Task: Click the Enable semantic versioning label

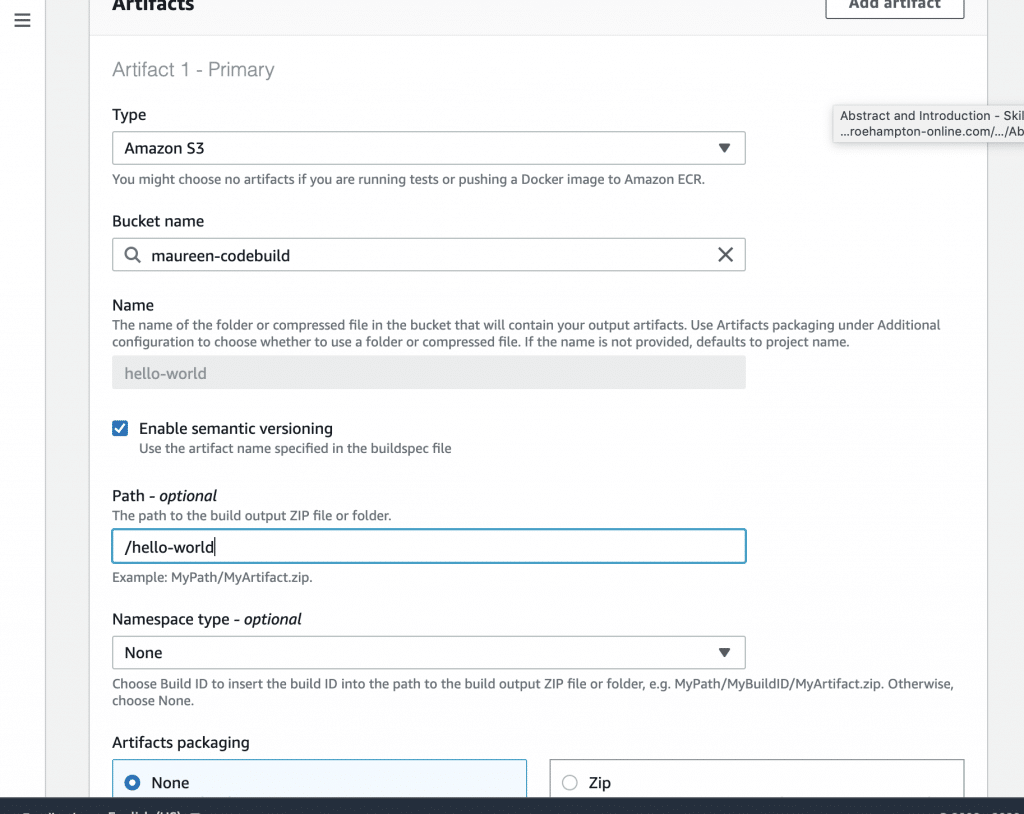Action: pos(235,428)
